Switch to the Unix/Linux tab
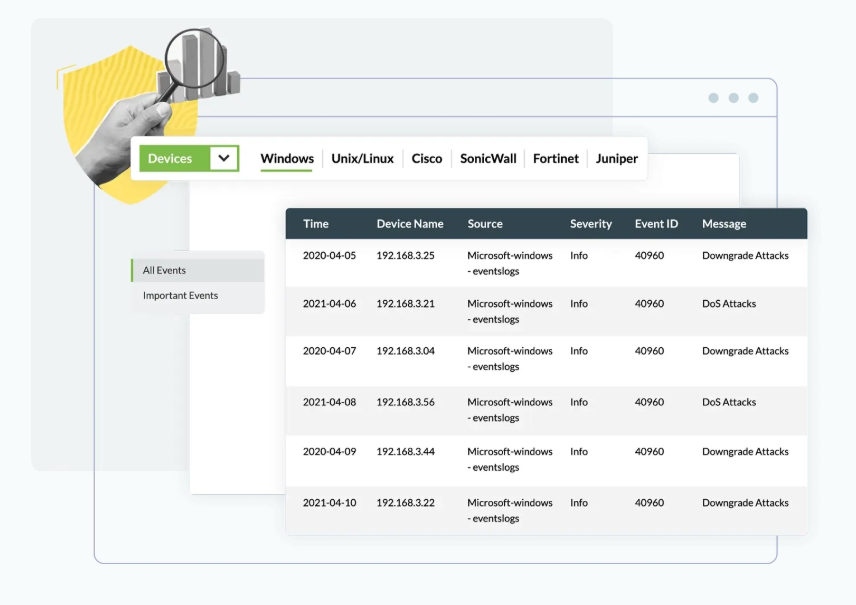 point(362,158)
